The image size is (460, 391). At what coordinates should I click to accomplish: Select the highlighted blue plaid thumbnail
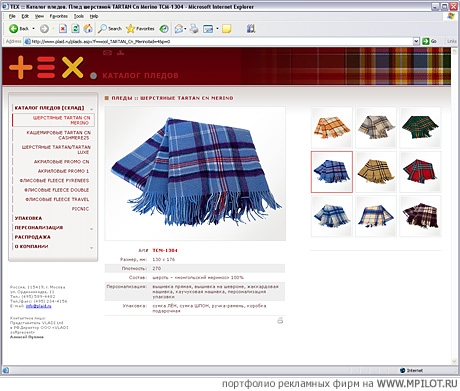332,172
